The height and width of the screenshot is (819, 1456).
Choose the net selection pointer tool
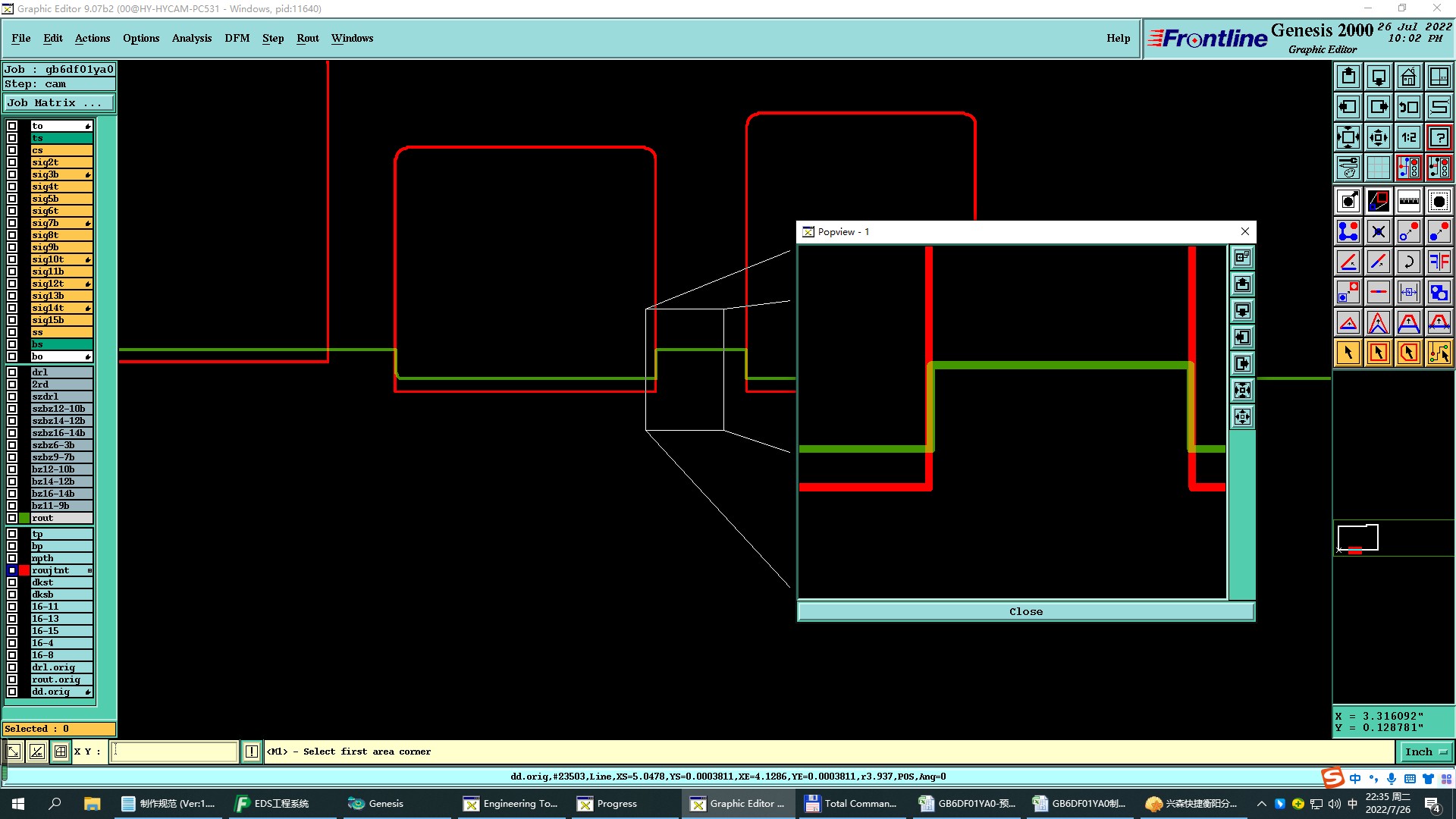click(1439, 353)
